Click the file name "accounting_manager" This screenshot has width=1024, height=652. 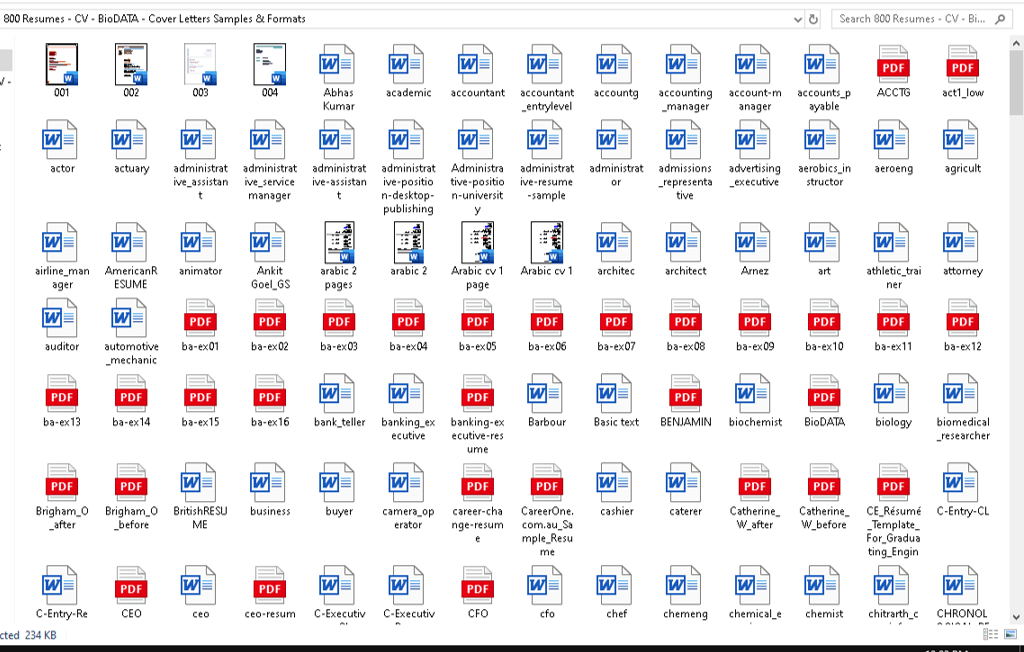click(685, 99)
